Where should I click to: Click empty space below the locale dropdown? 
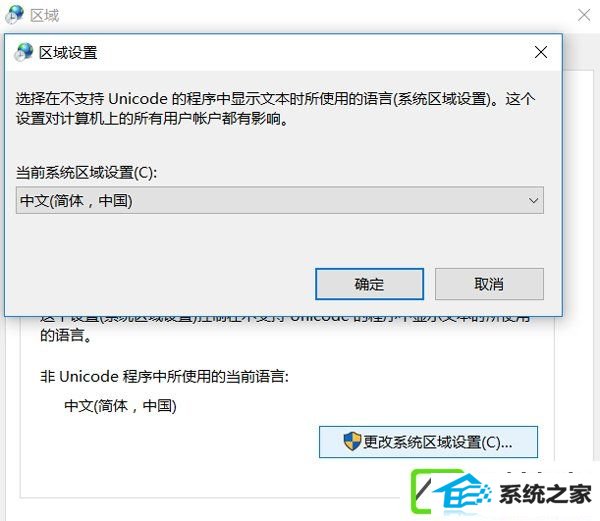pyautogui.click(x=280, y=241)
